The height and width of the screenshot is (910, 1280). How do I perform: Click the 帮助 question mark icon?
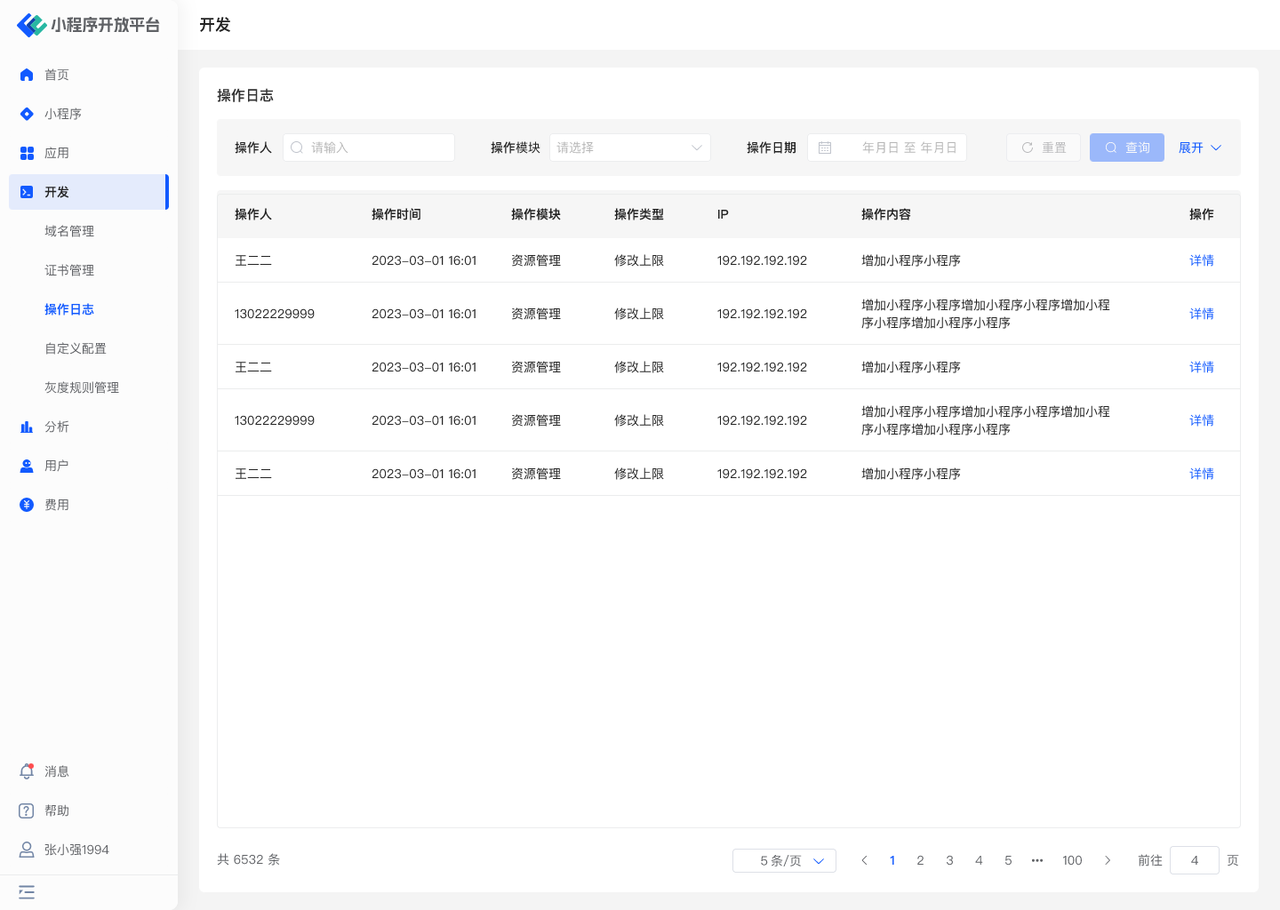pyautogui.click(x=27, y=811)
